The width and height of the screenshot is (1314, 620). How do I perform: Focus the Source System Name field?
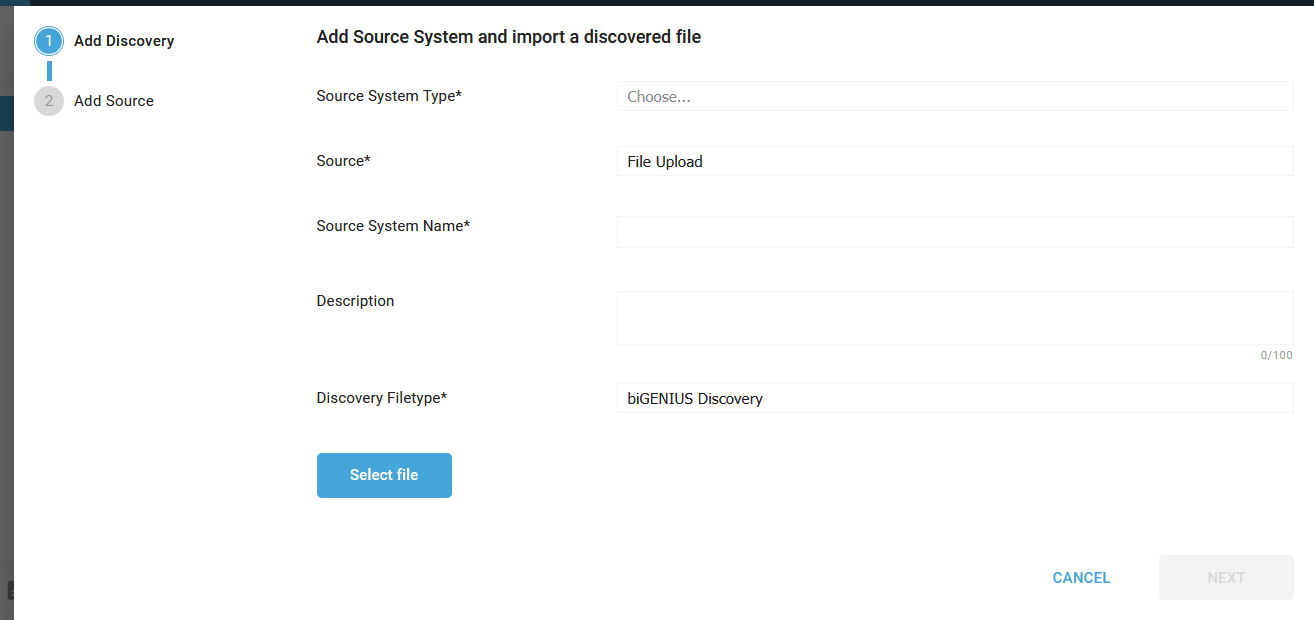point(954,232)
